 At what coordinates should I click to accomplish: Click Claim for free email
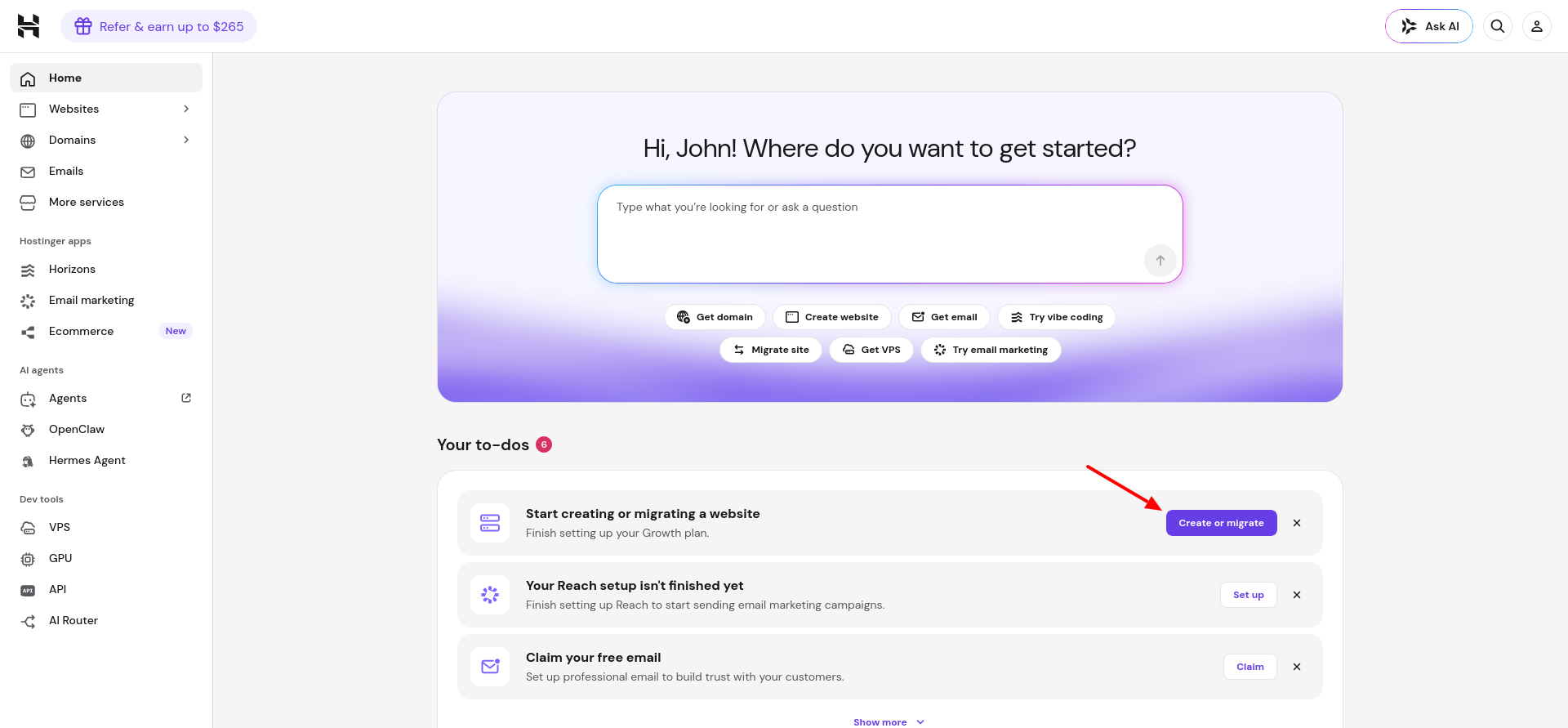(x=1250, y=667)
